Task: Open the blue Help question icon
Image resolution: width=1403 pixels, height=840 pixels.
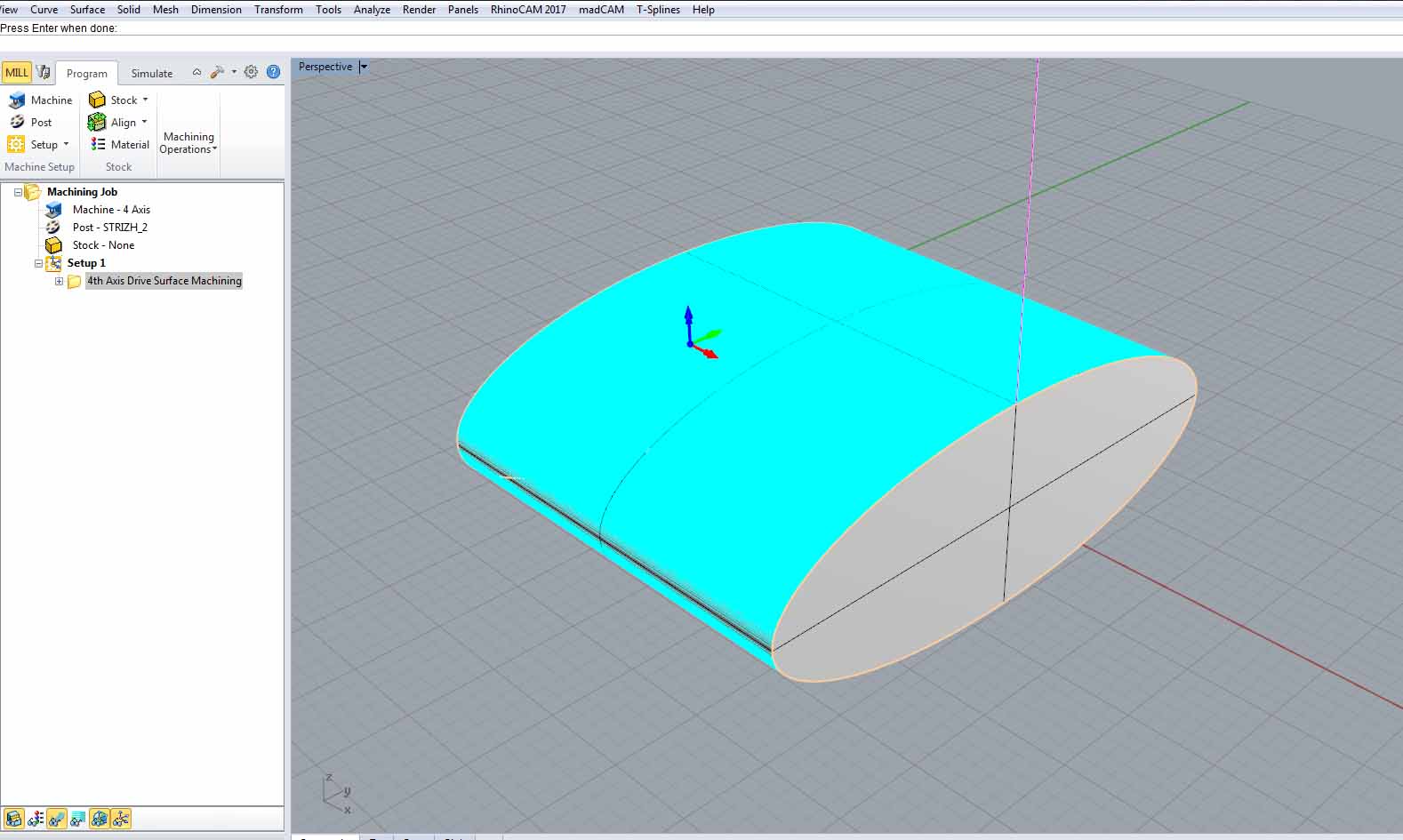Action: (273, 72)
